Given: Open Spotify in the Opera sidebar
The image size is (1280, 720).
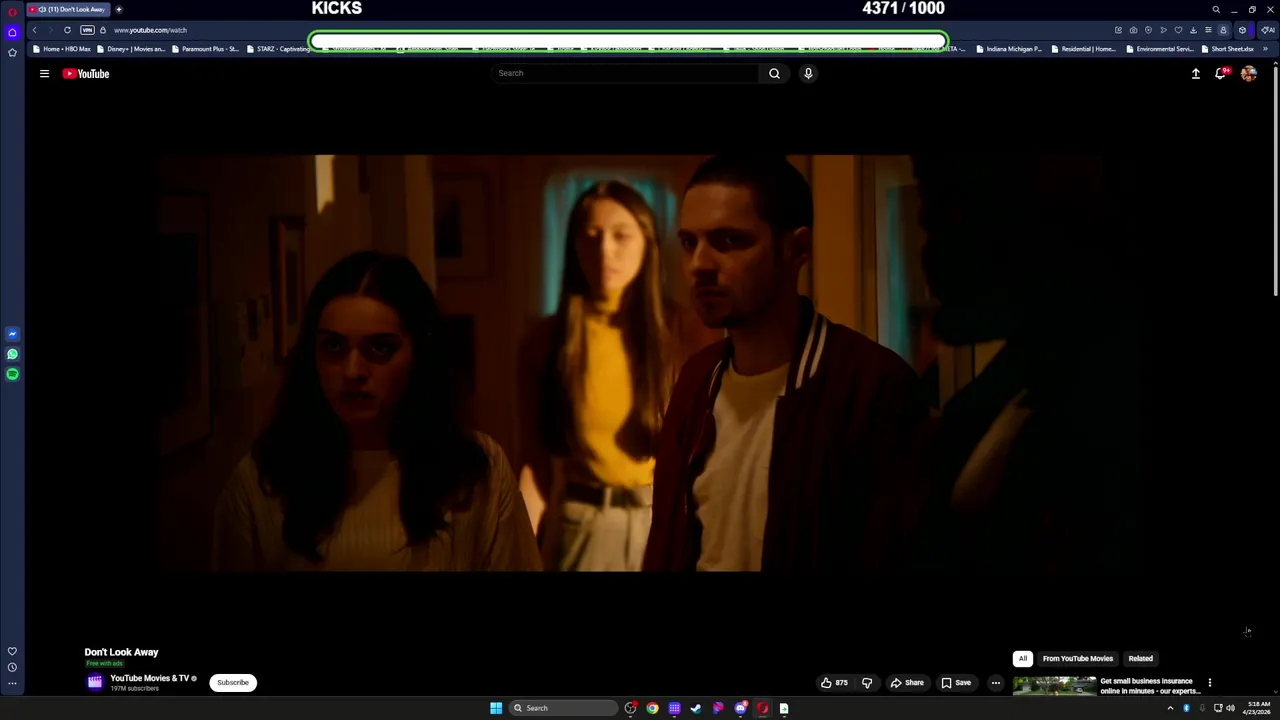Looking at the screenshot, I should pos(12,374).
